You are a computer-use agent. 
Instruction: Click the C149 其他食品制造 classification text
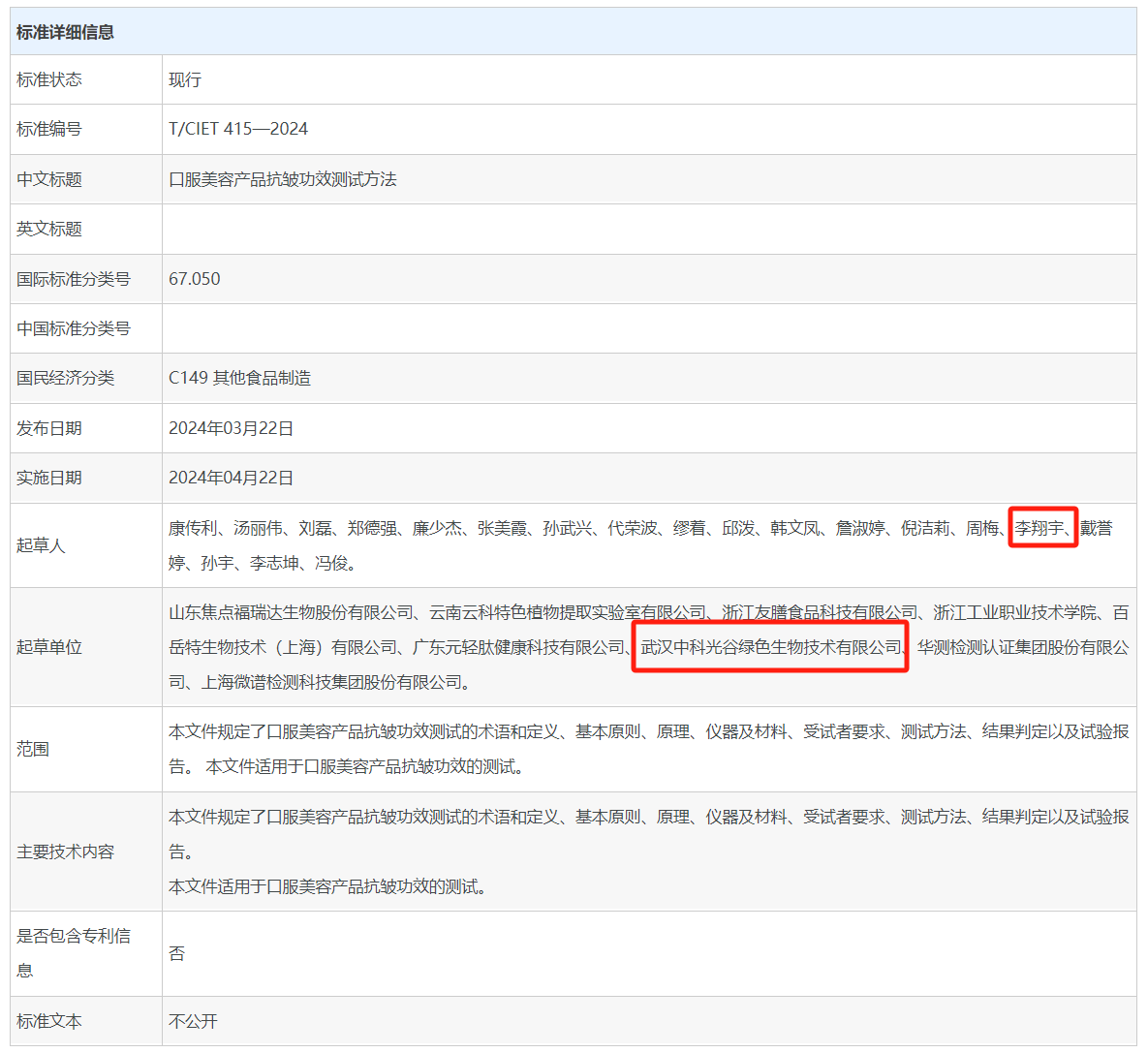(239, 378)
